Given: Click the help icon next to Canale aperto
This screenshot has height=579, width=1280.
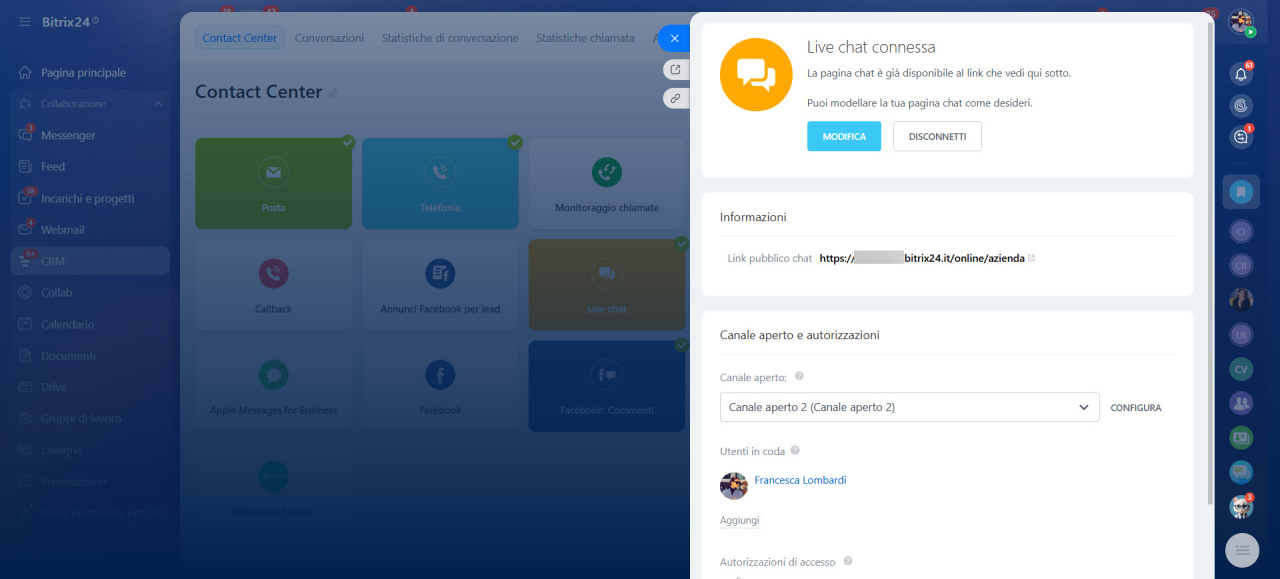Looking at the screenshot, I should click(x=799, y=377).
